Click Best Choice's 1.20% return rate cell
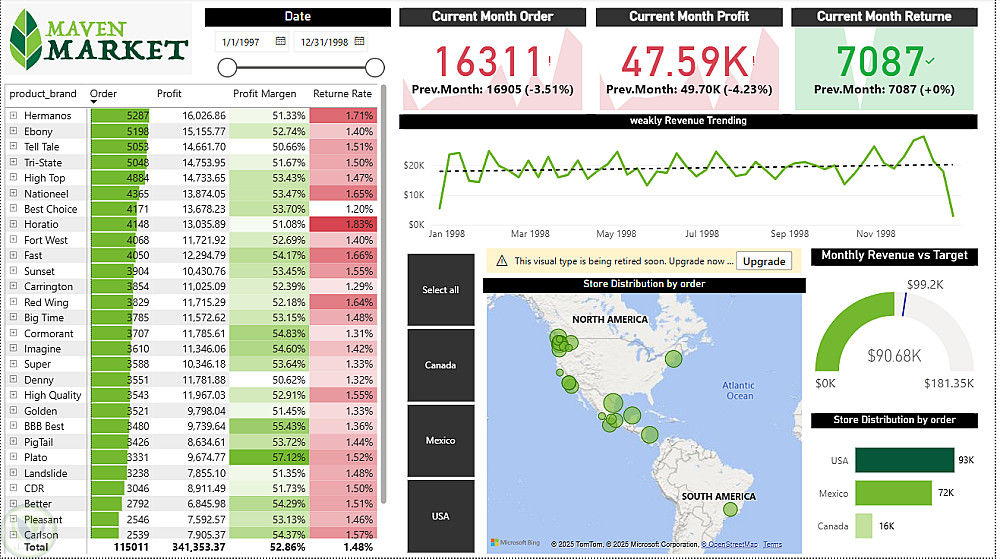 (343, 208)
